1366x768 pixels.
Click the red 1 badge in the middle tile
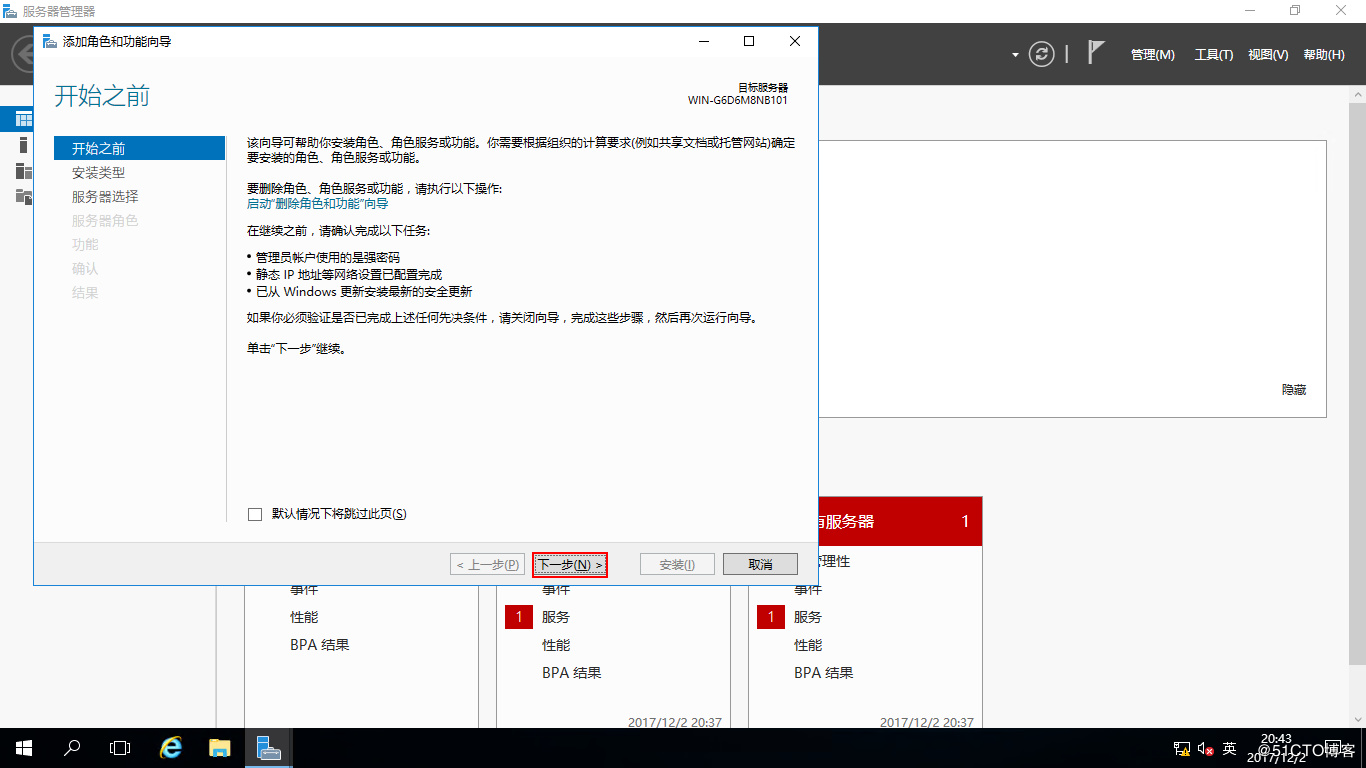[x=519, y=617]
